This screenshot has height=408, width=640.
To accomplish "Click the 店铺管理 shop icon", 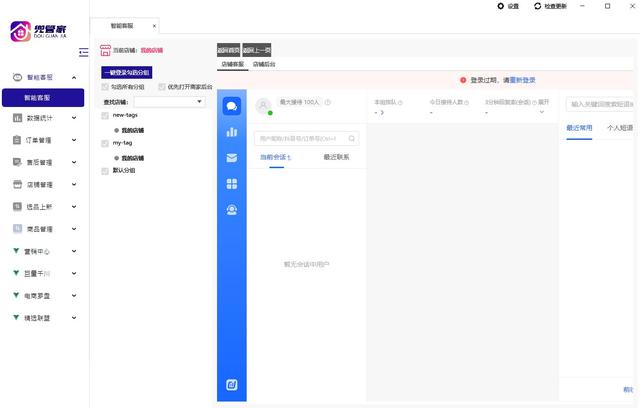I will pyautogui.click(x=17, y=184).
